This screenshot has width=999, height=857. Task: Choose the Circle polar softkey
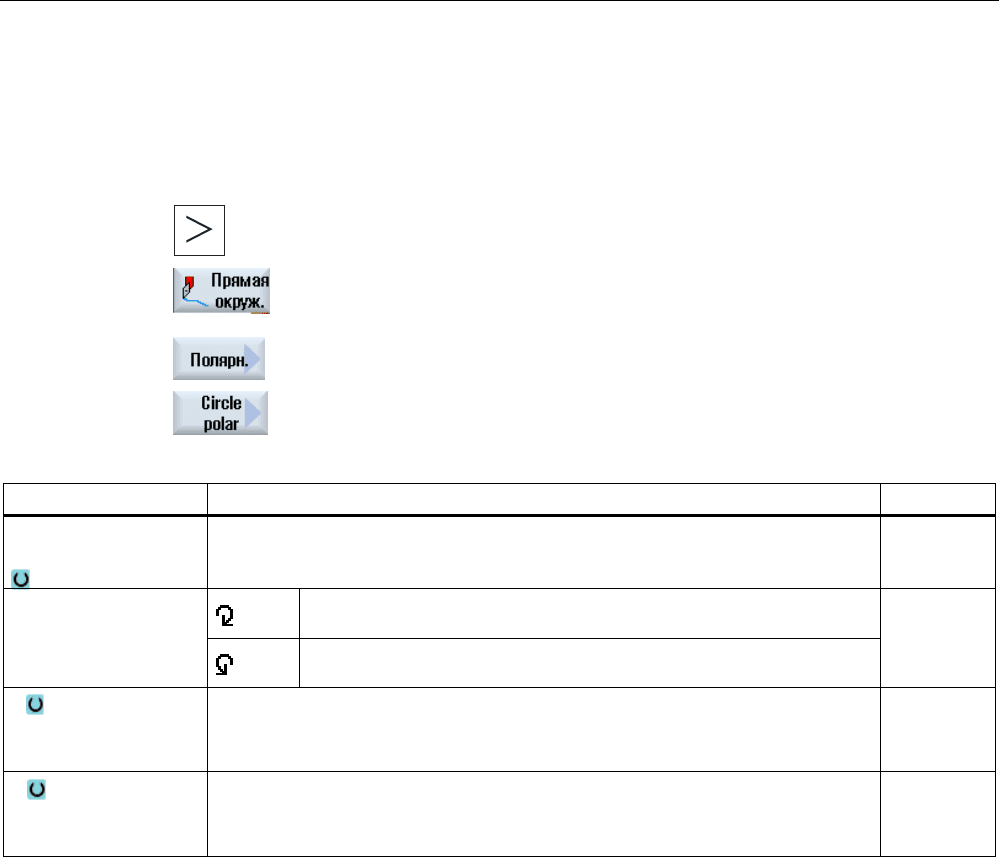(x=220, y=413)
